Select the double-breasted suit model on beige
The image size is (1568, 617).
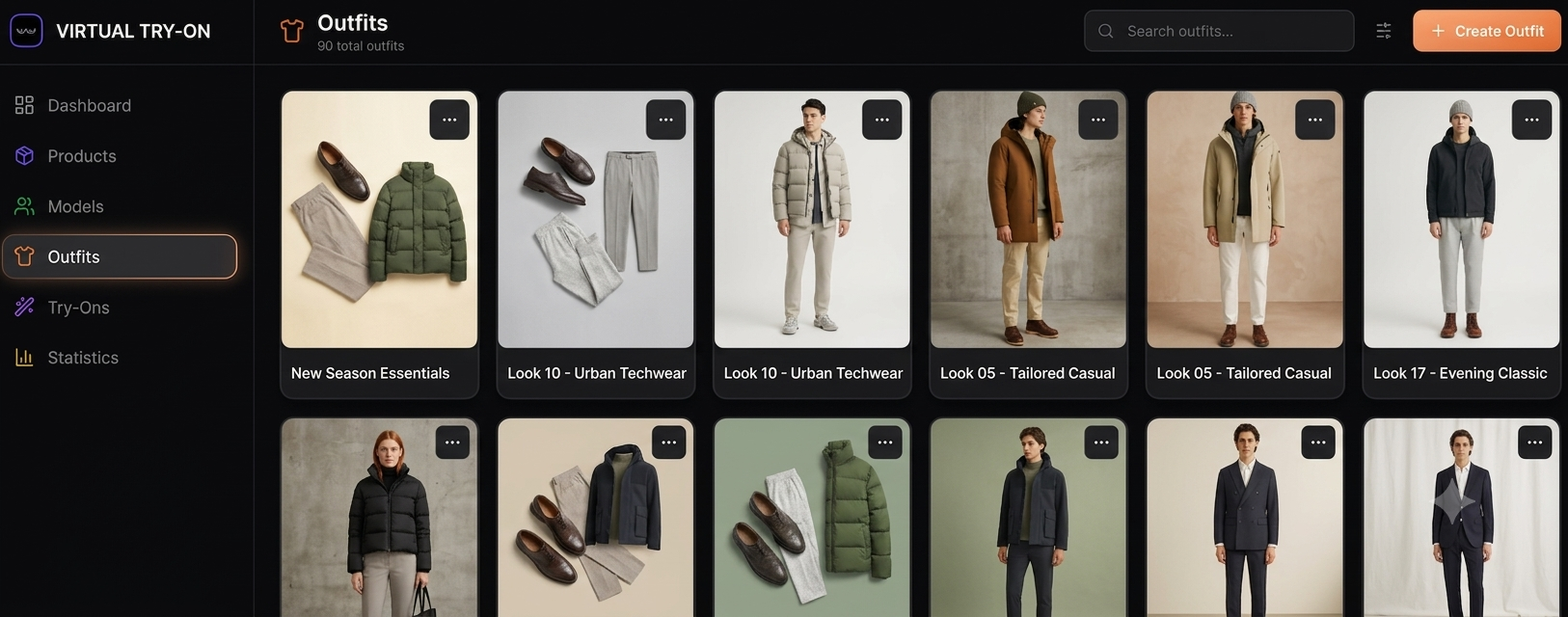(1244, 518)
